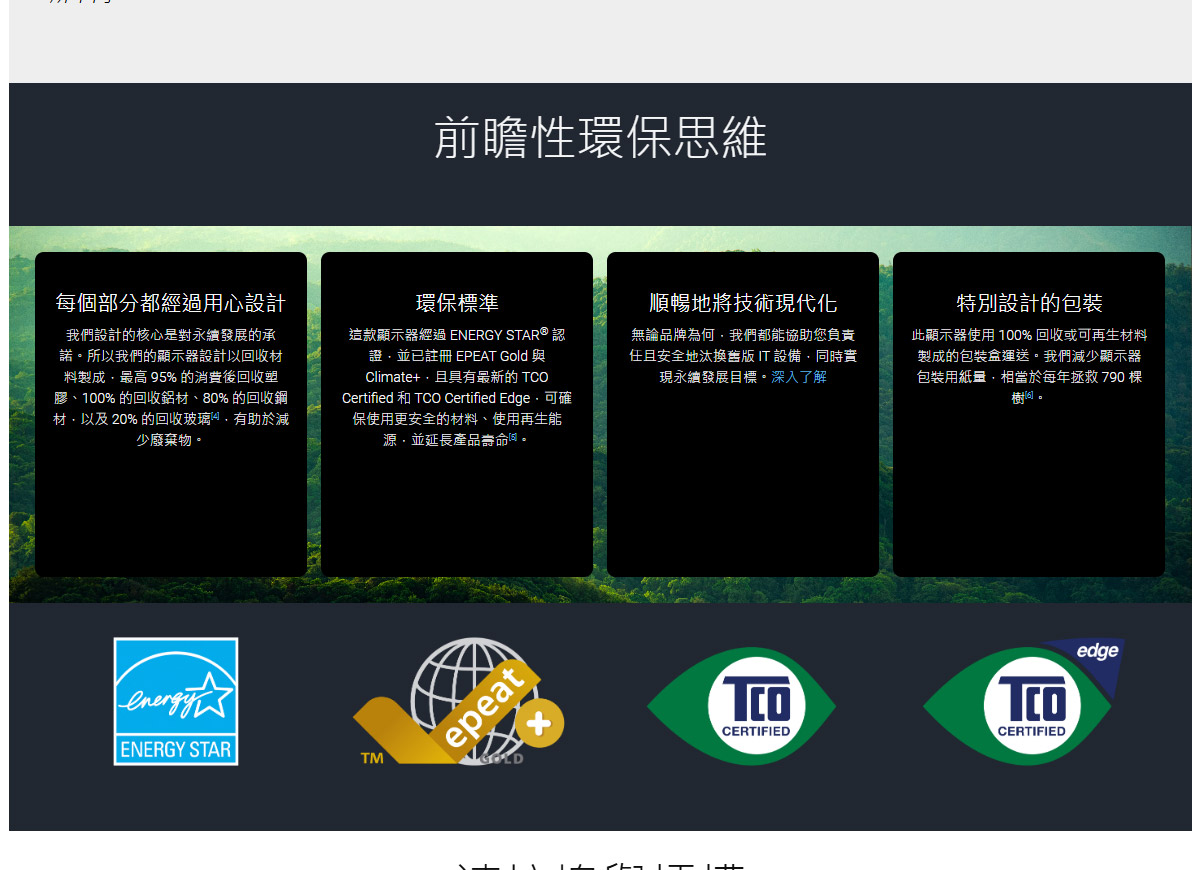
Task: Open footnote [4] after 回收玻璃
Action: click(215, 416)
